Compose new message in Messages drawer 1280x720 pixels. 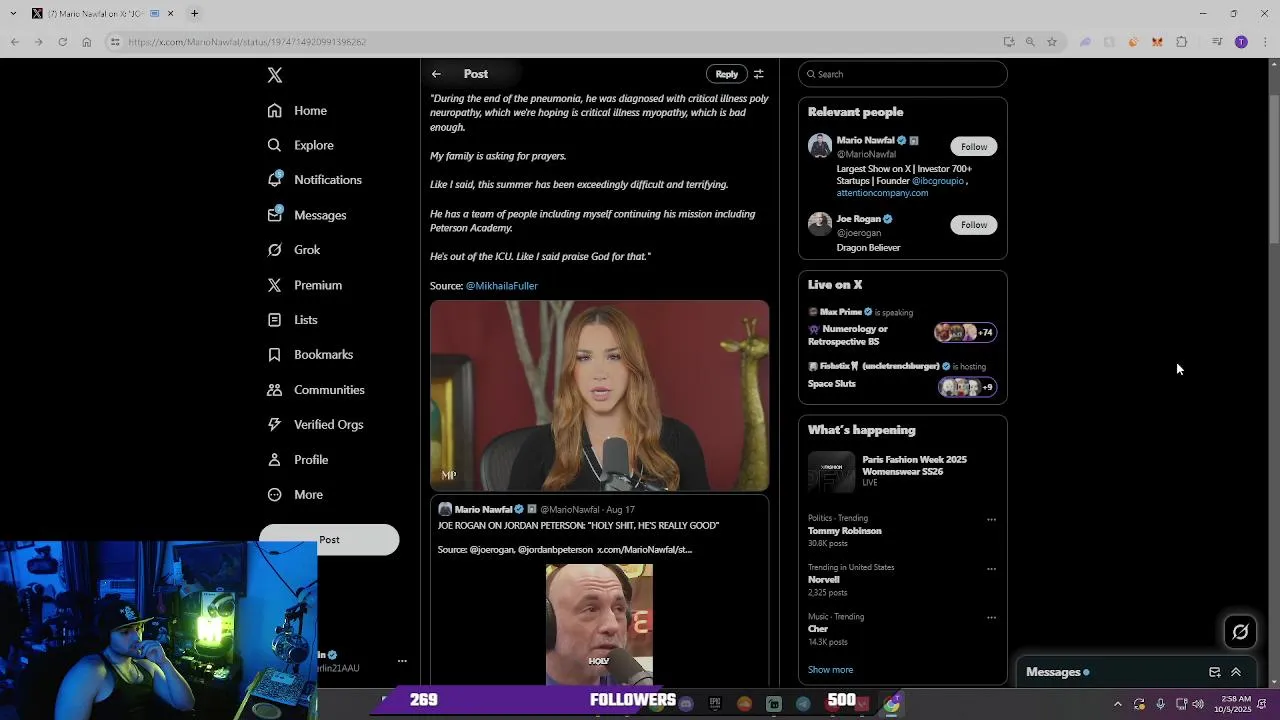click(x=1214, y=673)
